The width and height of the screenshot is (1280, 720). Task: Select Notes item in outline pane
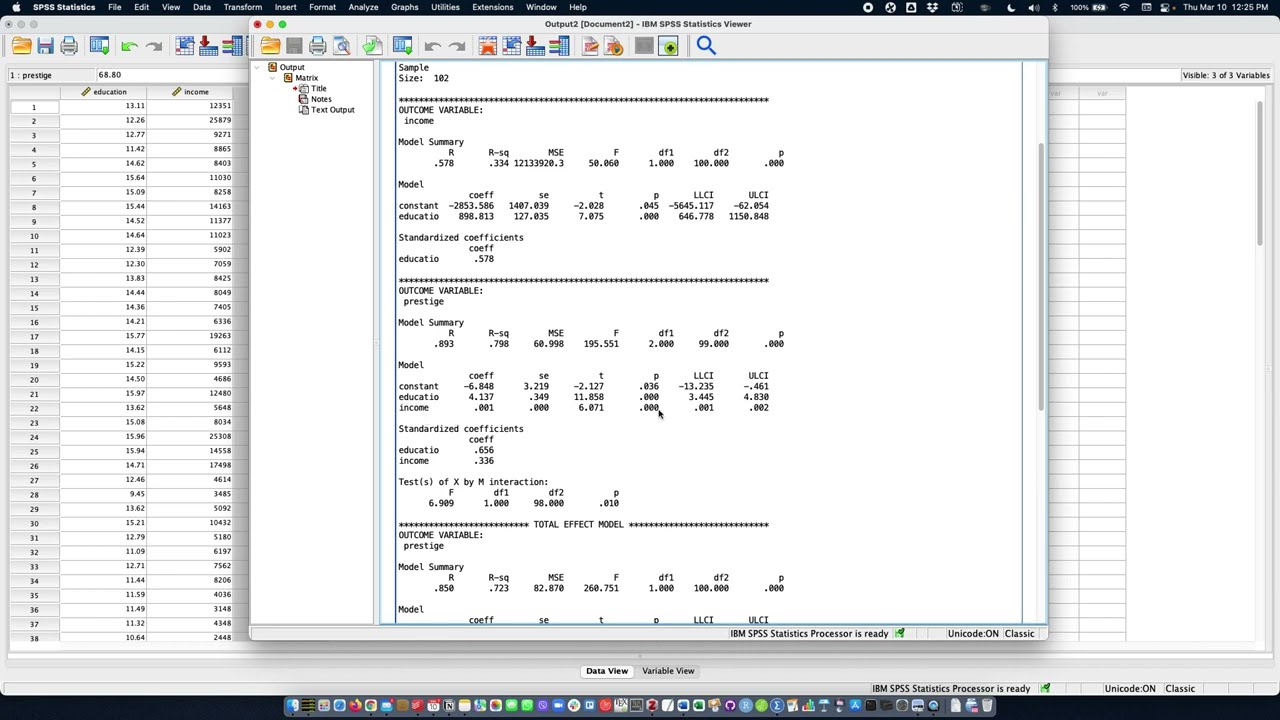tap(320, 99)
